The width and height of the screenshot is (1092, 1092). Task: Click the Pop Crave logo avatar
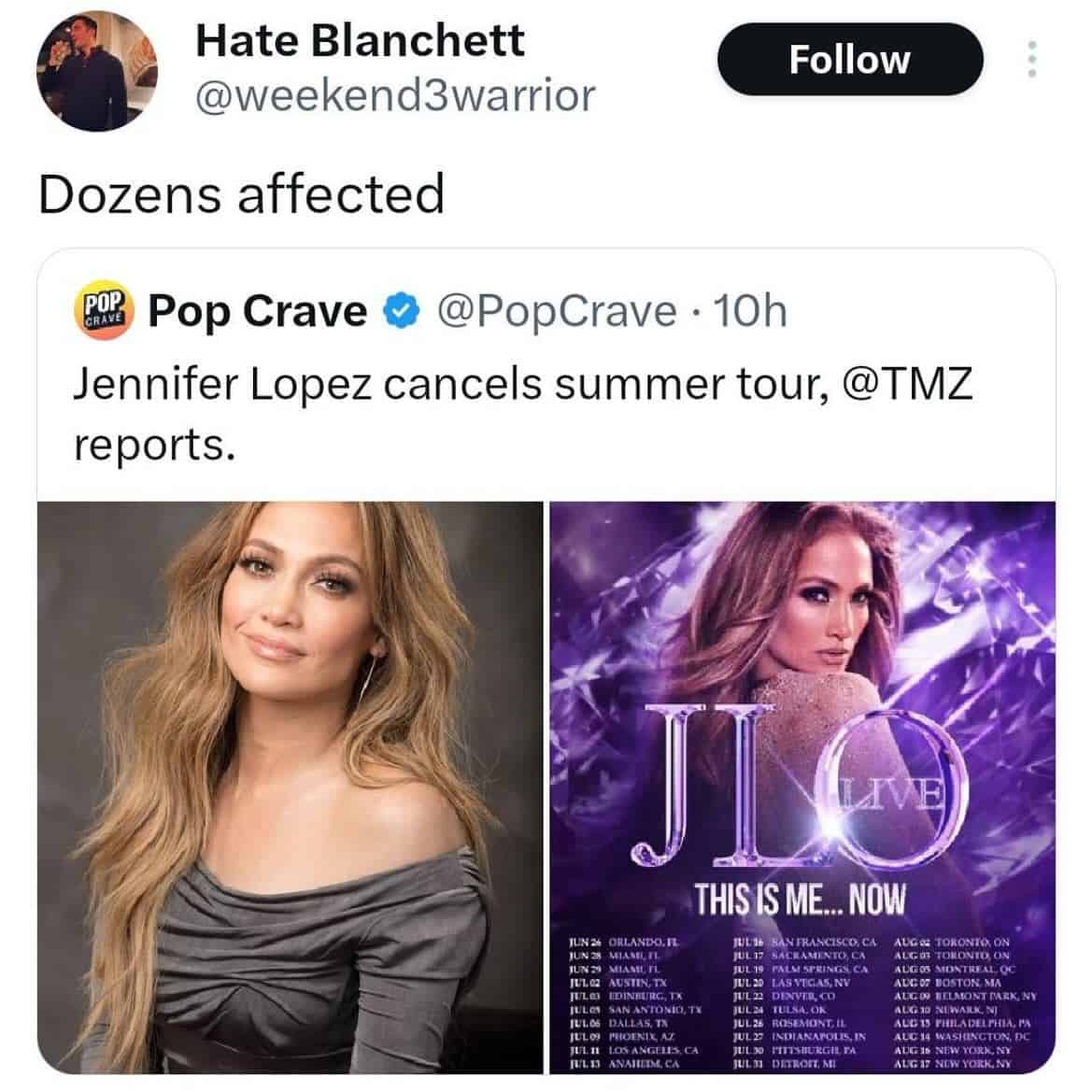[x=104, y=309]
